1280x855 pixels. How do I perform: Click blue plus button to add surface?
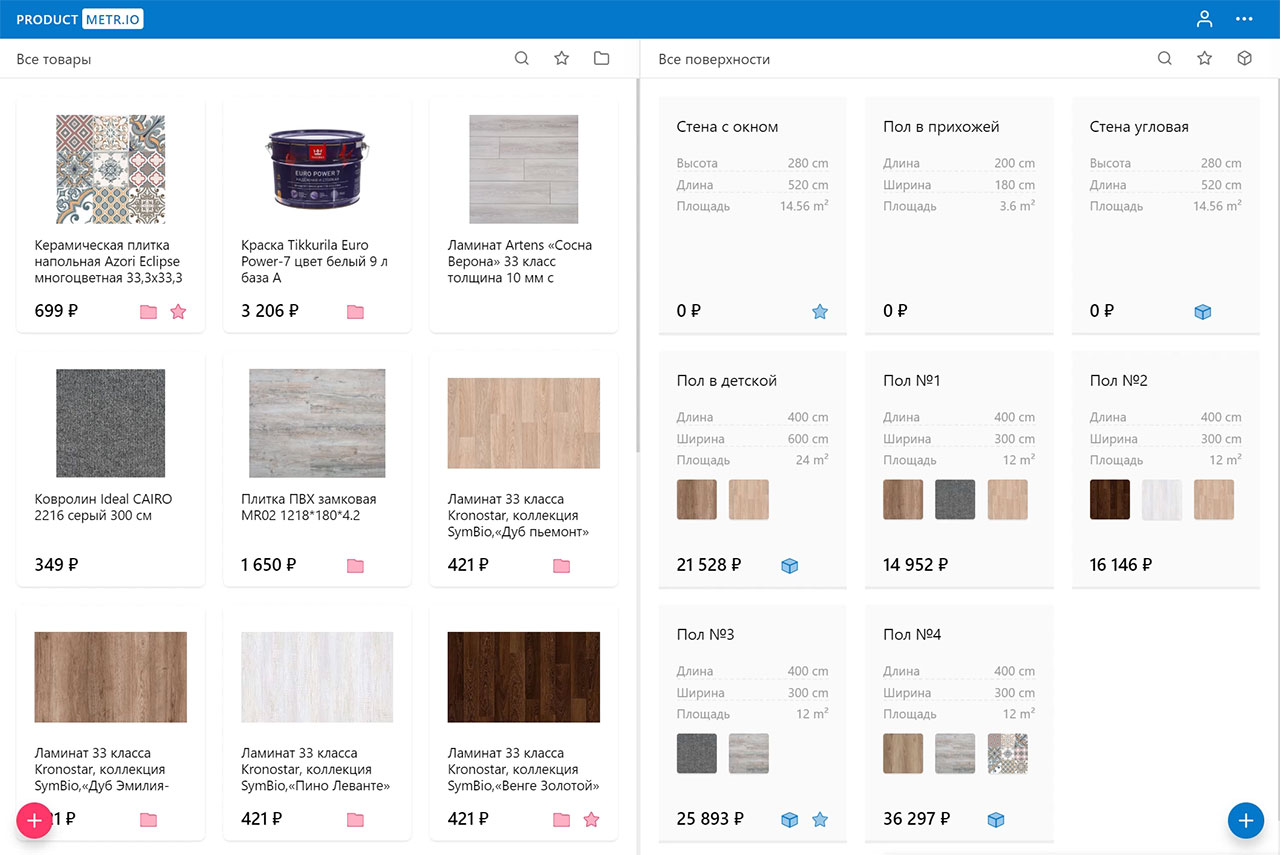pos(1245,821)
